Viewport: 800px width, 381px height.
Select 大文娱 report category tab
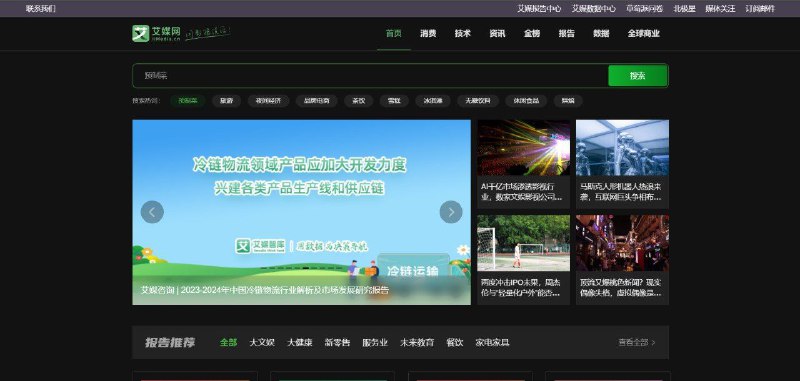(x=262, y=342)
